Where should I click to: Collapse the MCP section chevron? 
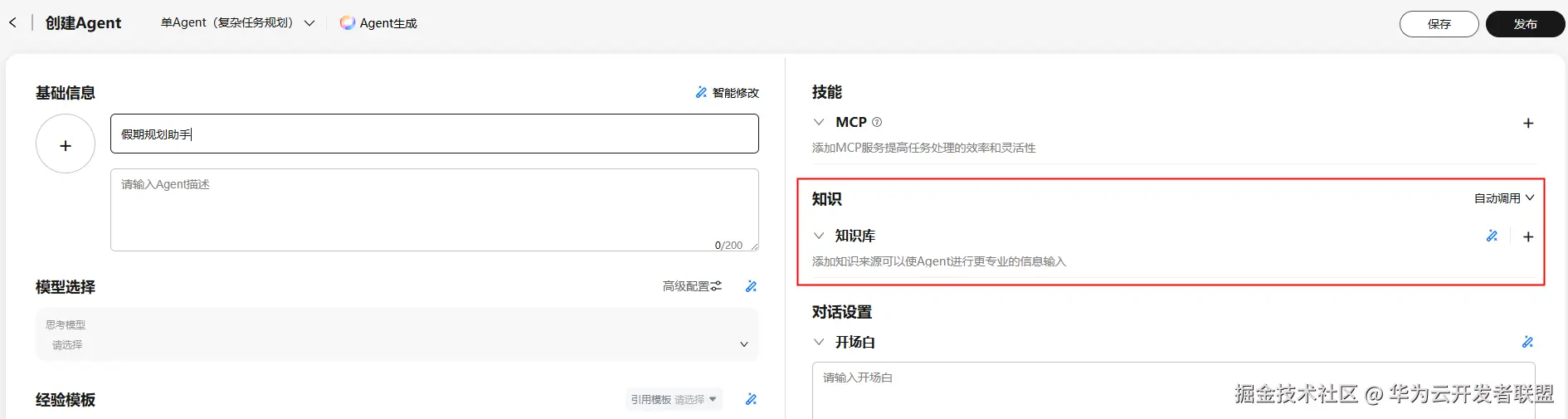coord(819,122)
